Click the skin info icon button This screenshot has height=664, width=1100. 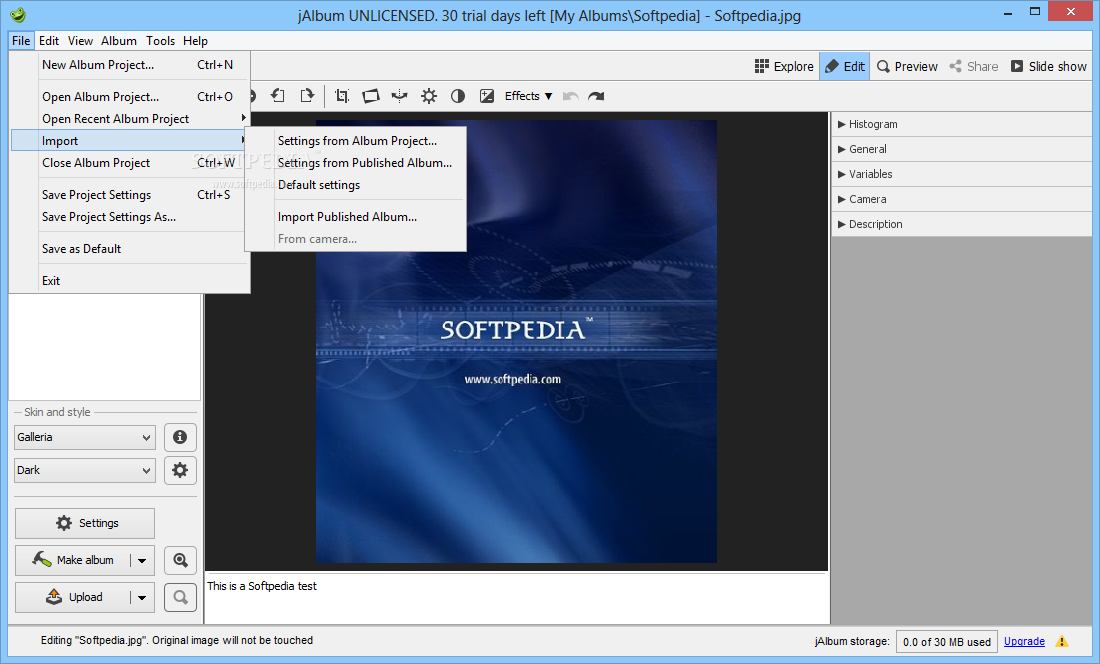pos(180,437)
